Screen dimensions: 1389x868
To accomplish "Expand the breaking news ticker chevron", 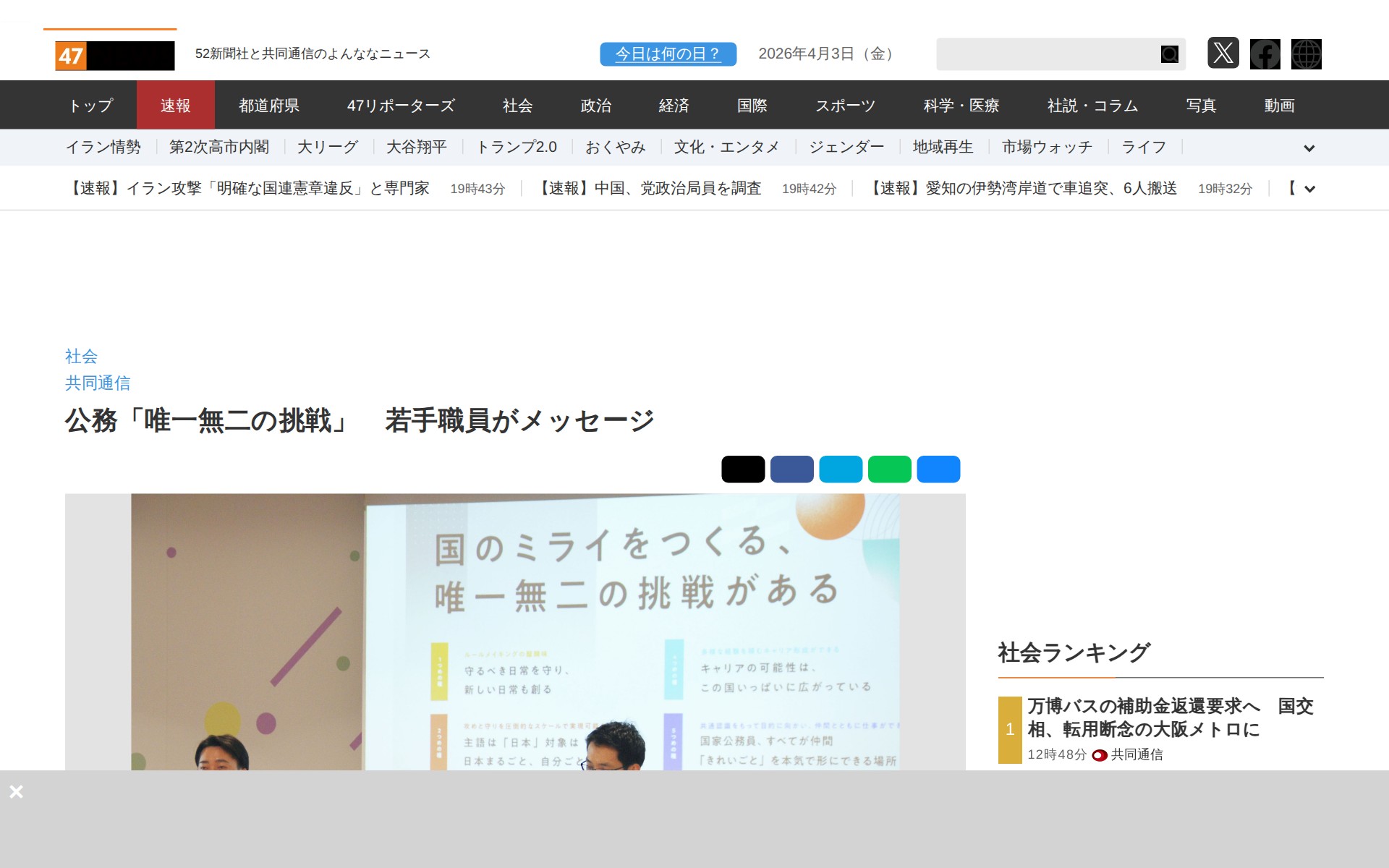I will click(x=1309, y=189).
